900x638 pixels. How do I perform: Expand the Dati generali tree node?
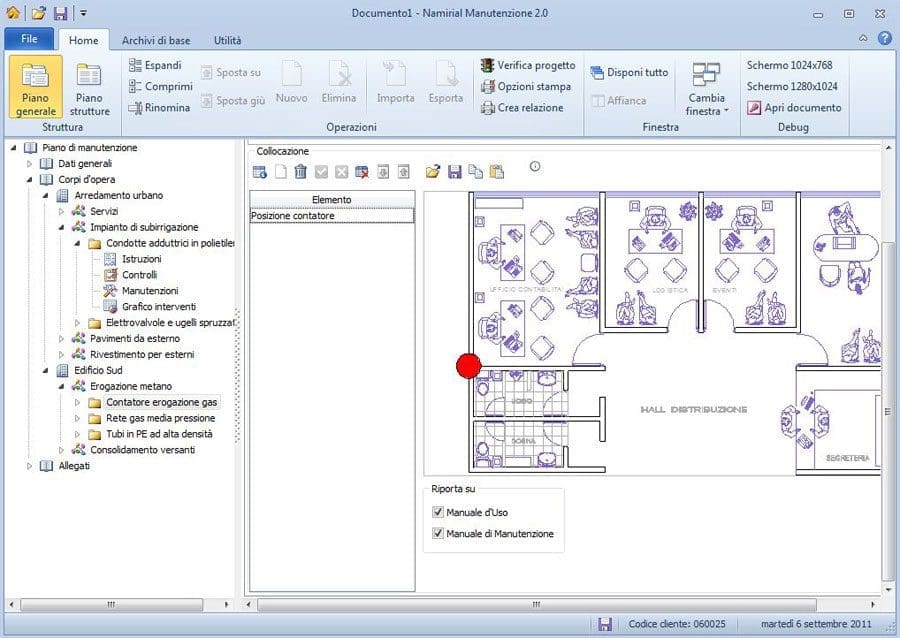pyautogui.click(x=30, y=163)
